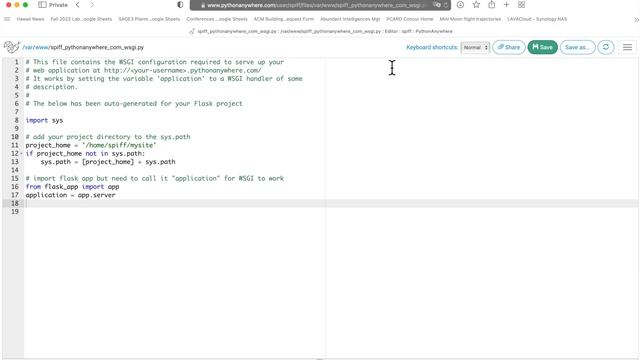Open the www breadcrumb link
Screen dimensions: 640x360
(41, 47)
